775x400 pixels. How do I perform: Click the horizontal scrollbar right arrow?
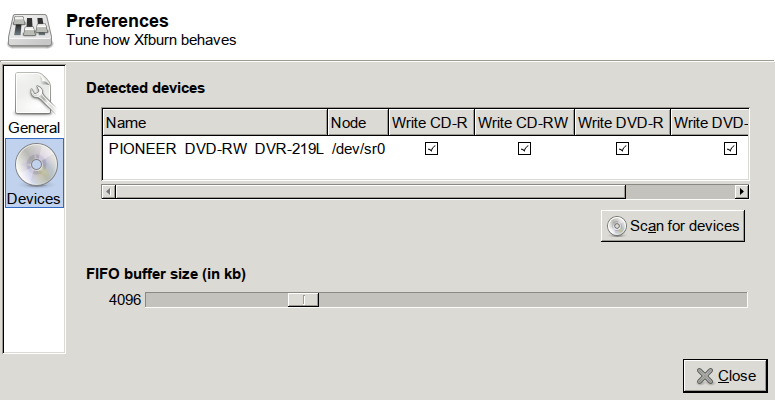(x=742, y=191)
